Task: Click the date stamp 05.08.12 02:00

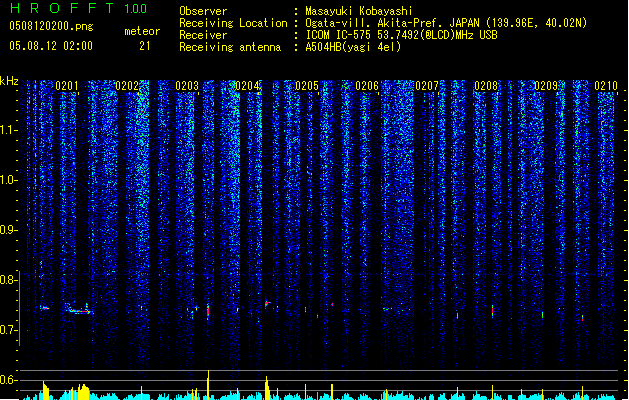Action: (x=51, y=46)
